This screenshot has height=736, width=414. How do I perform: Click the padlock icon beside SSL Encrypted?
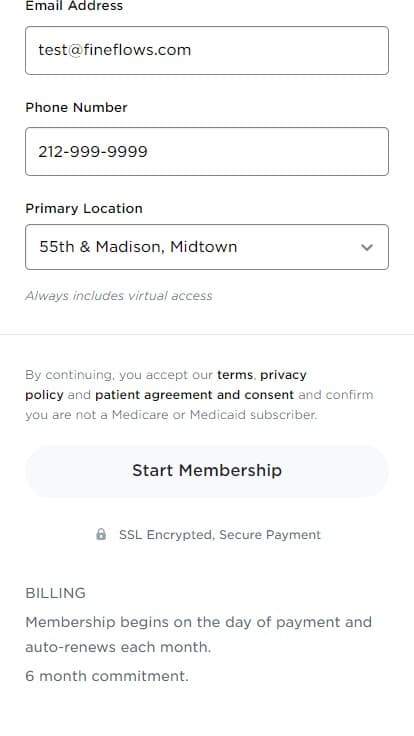[101, 534]
